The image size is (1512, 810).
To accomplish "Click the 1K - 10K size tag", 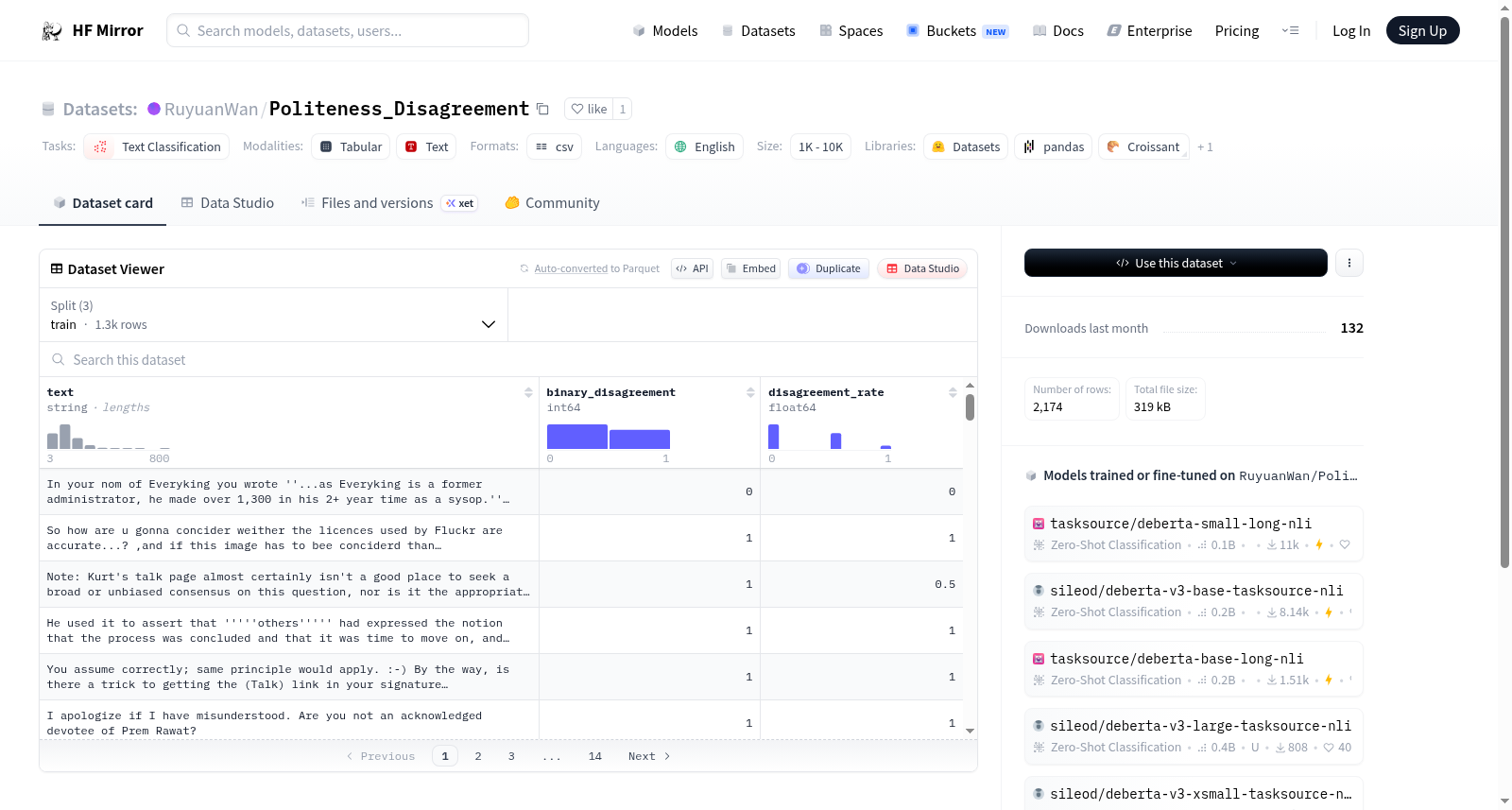I will click(x=820, y=146).
